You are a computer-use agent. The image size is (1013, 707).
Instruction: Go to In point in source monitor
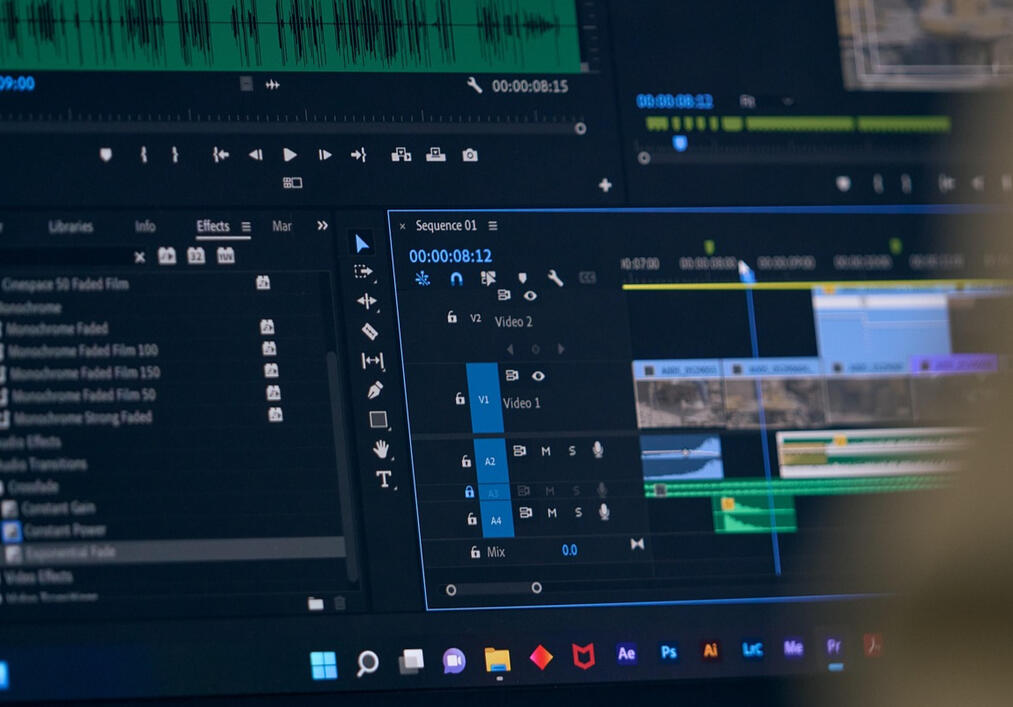click(221, 154)
